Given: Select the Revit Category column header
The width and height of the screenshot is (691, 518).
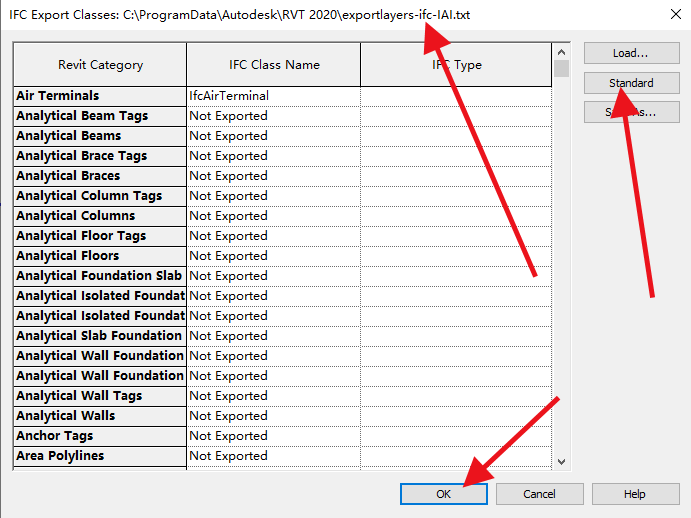Looking at the screenshot, I should [100, 65].
